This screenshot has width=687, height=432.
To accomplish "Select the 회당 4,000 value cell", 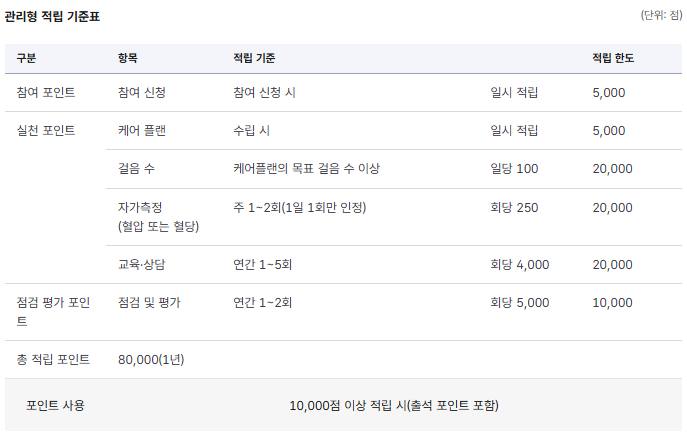I will tap(520, 265).
